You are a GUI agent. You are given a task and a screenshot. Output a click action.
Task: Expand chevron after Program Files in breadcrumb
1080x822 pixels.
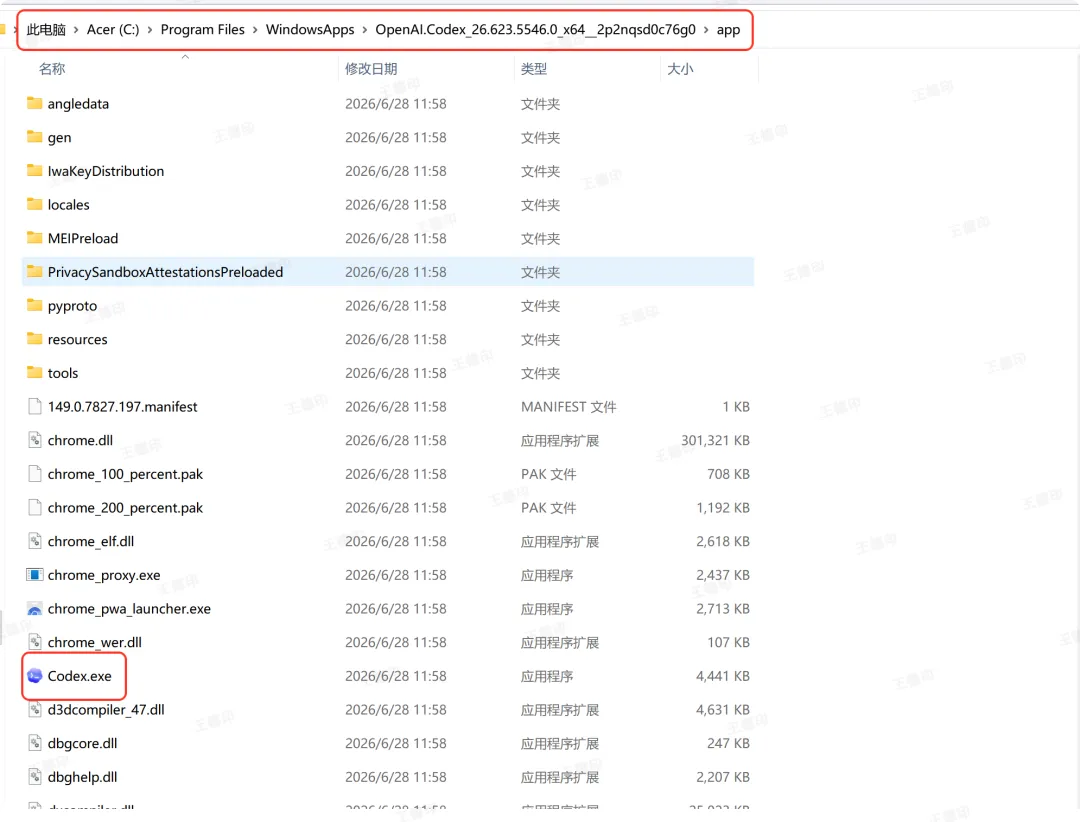pyautogui.click(x=255, y=30)
